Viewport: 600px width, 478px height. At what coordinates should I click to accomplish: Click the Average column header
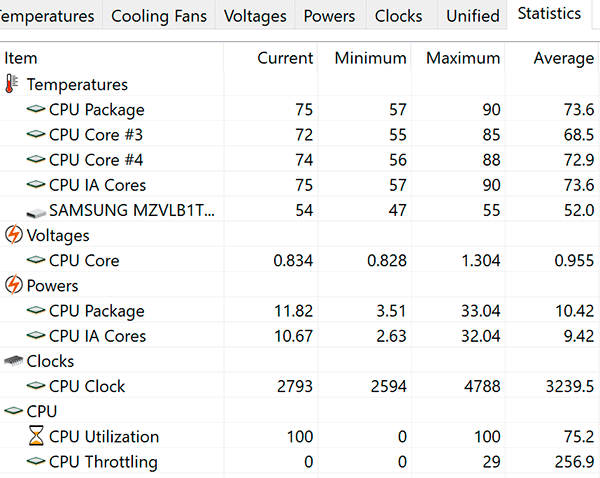563,58
